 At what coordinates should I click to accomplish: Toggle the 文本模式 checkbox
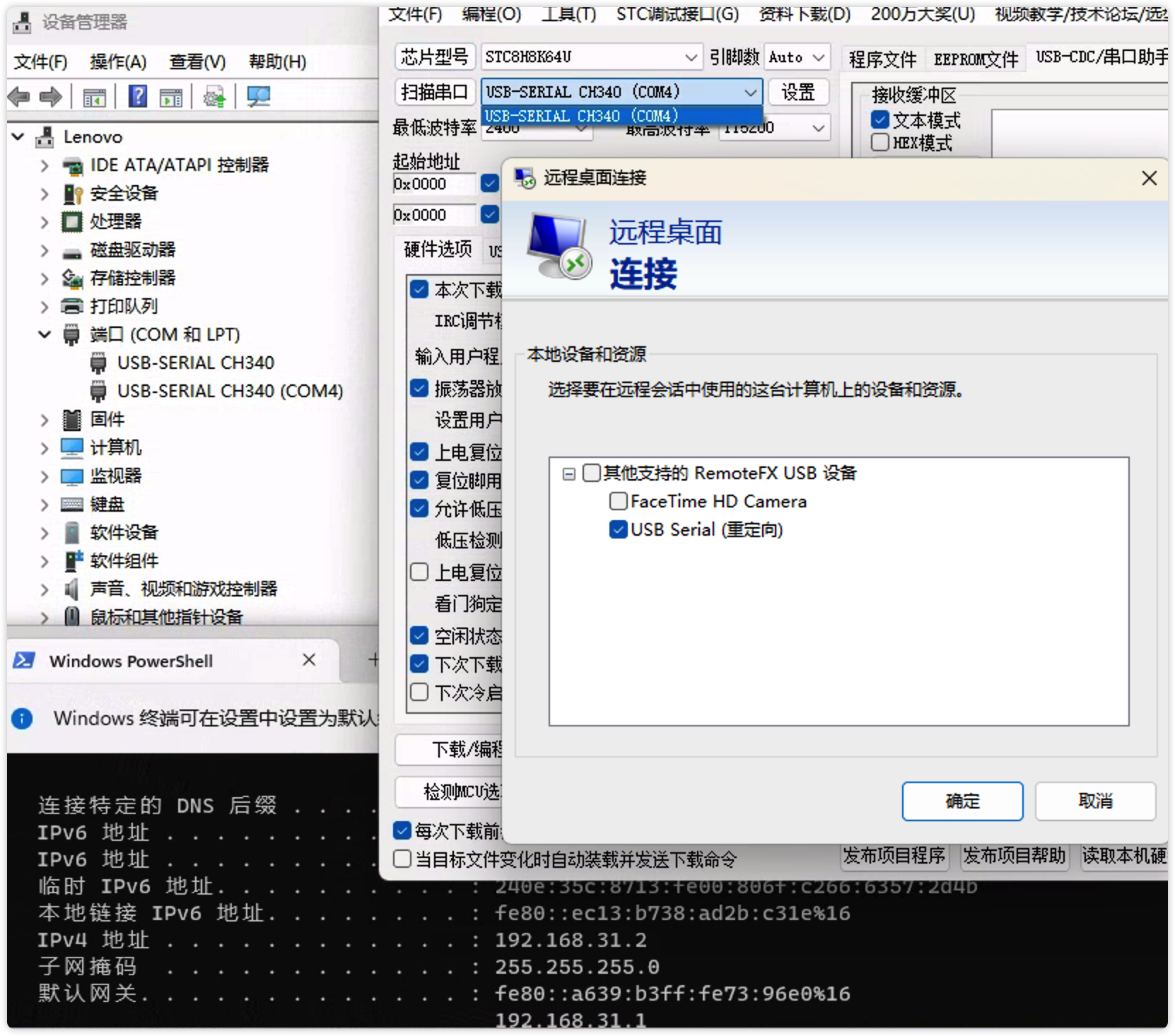click(880, 119)
